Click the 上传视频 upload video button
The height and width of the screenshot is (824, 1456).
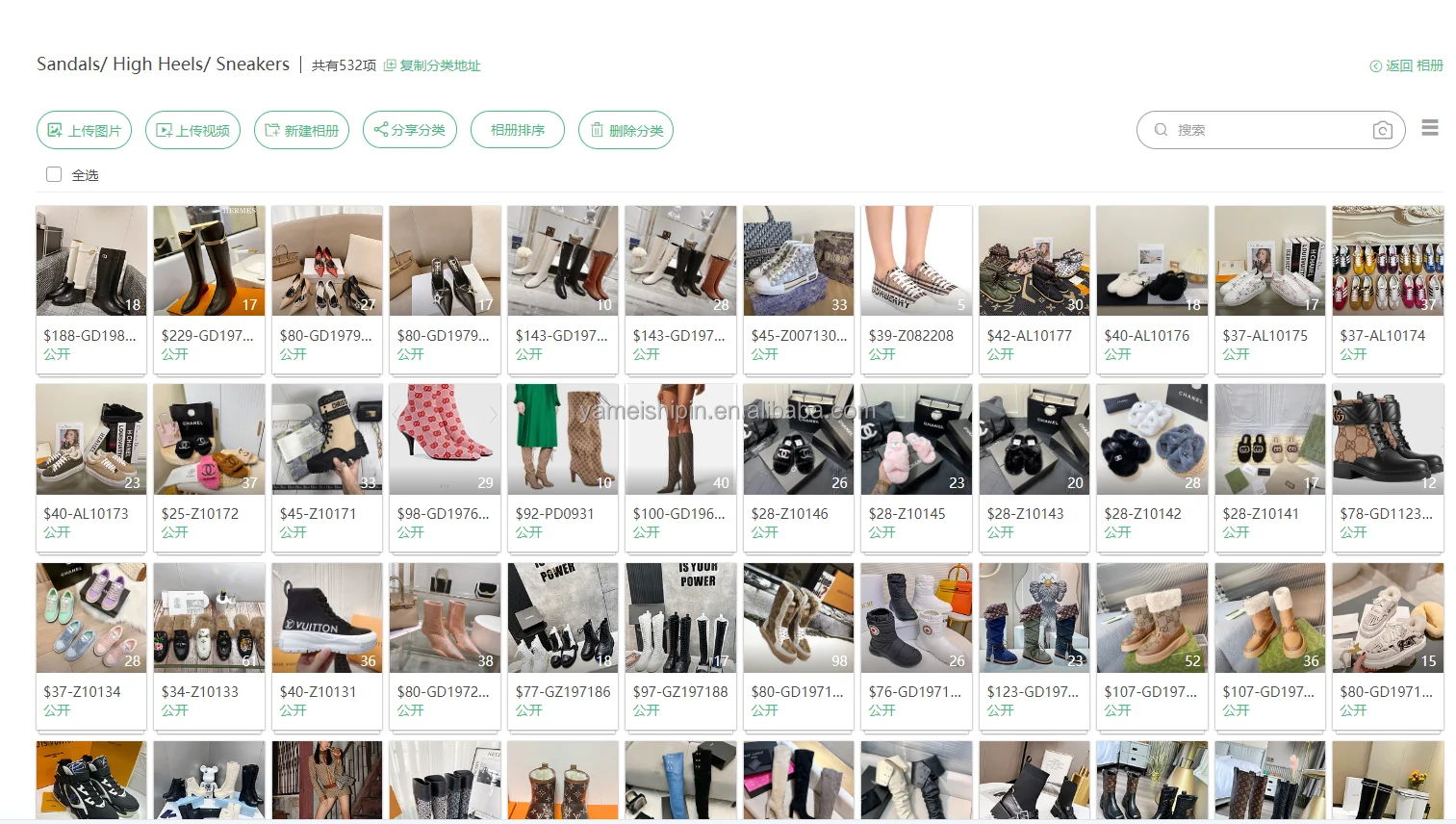pyautogui.click(x=193, y=130)
